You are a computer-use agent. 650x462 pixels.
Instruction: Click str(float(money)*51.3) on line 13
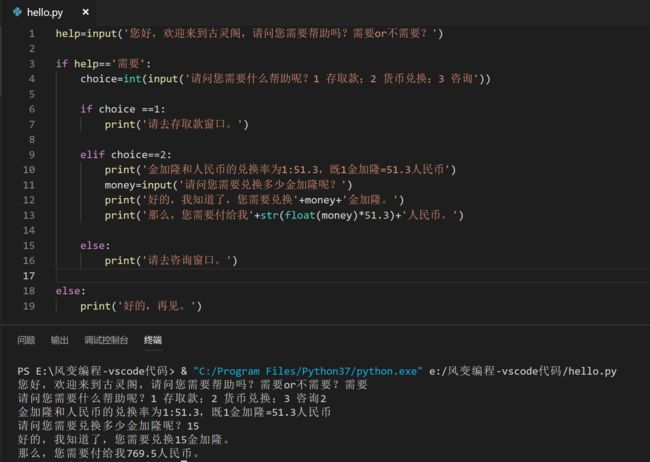(x=327, y=215)
